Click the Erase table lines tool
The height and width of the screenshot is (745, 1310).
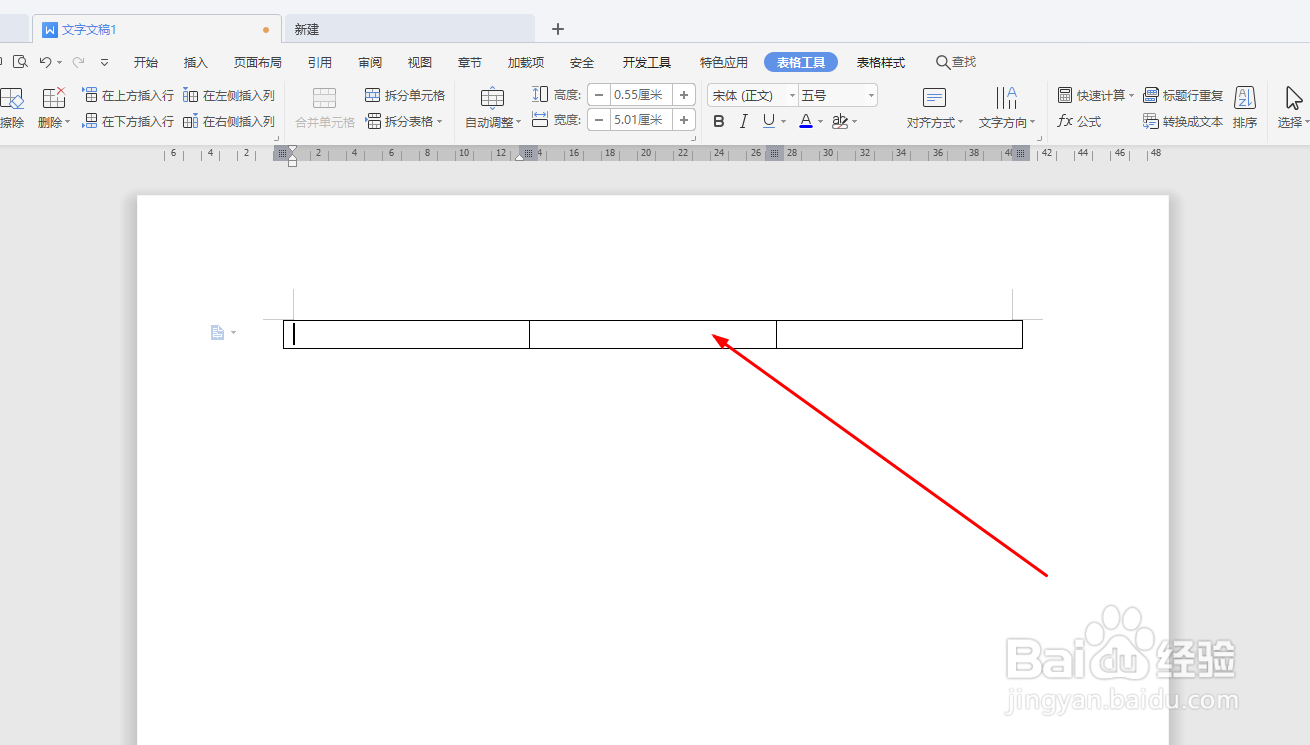[11, 108]
